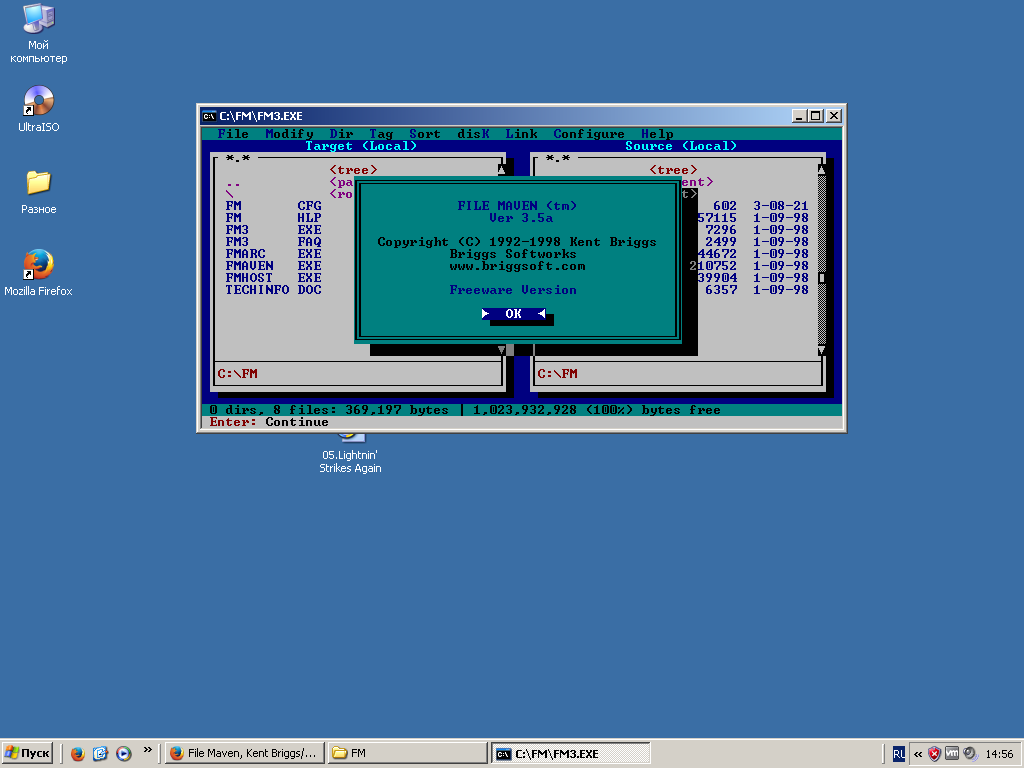The image size is (1024, 768).
Task: Open the Пуск start menu
Action: (x=27, y=753)
